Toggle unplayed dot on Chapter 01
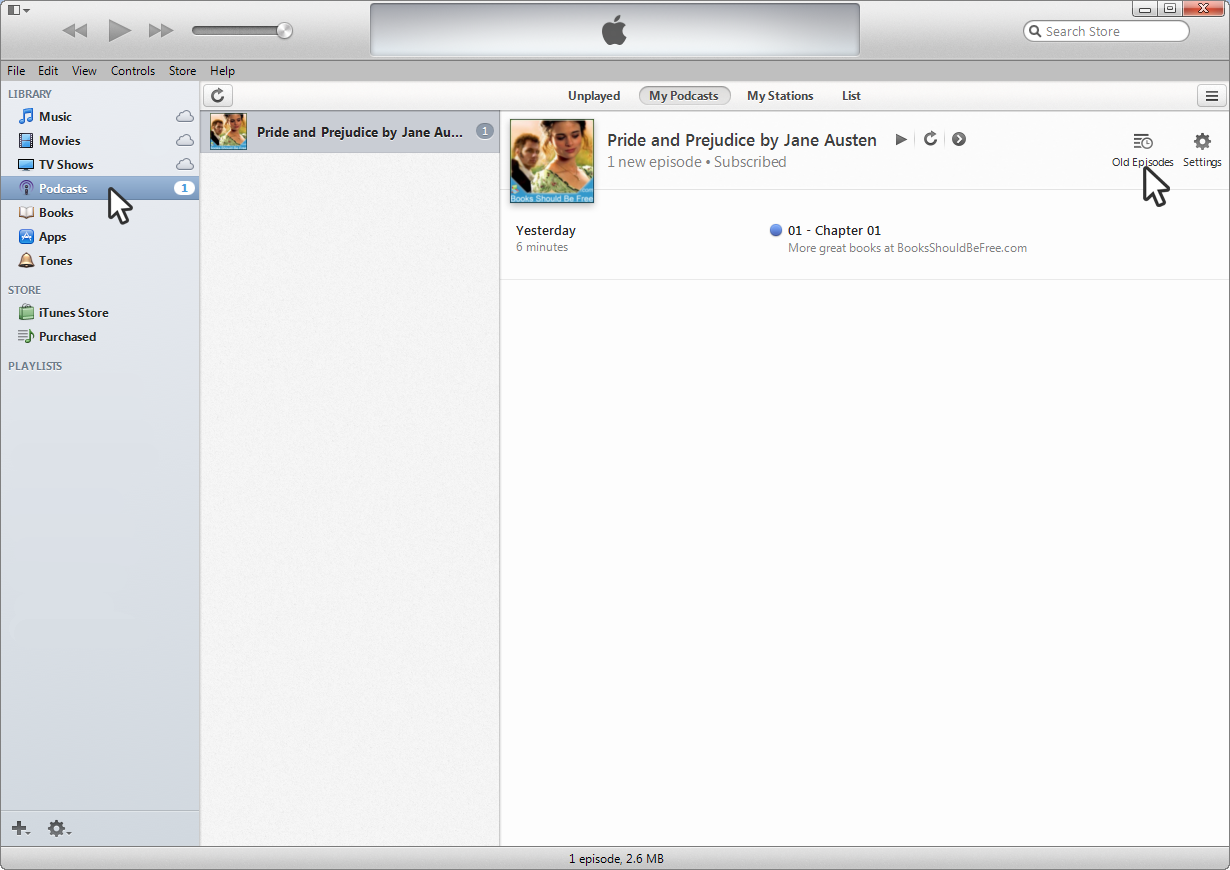 click(x=775, y=230)
